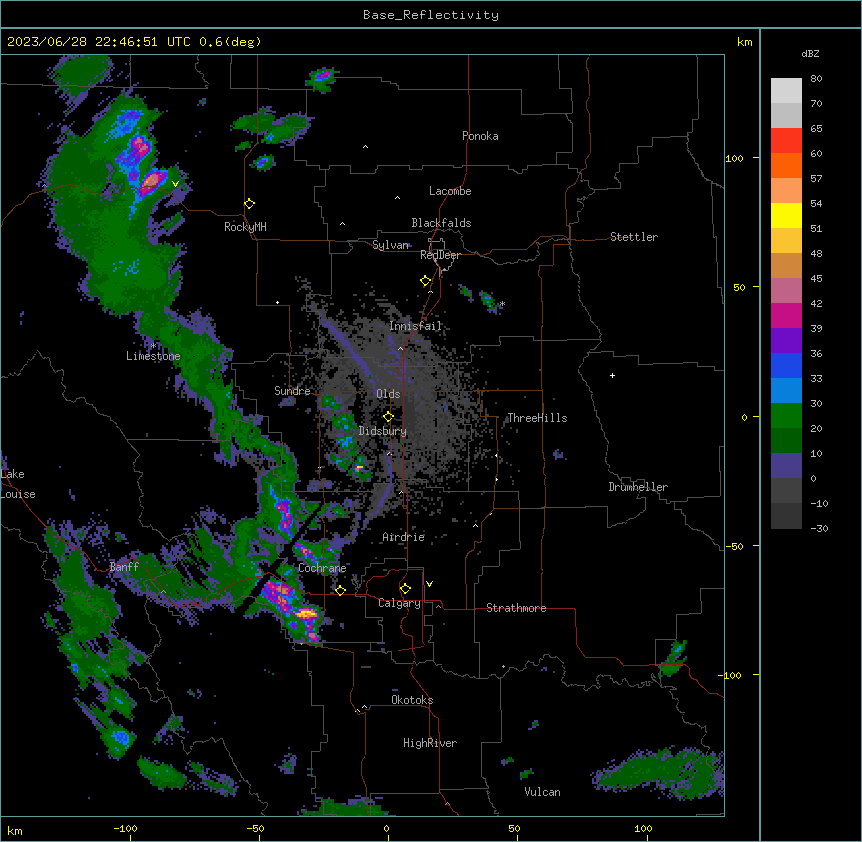The height and width of the screenshot is (842, 862).
Task: Click the RedDeer city label
Action: pyautogui.click(x=440, y=255)
